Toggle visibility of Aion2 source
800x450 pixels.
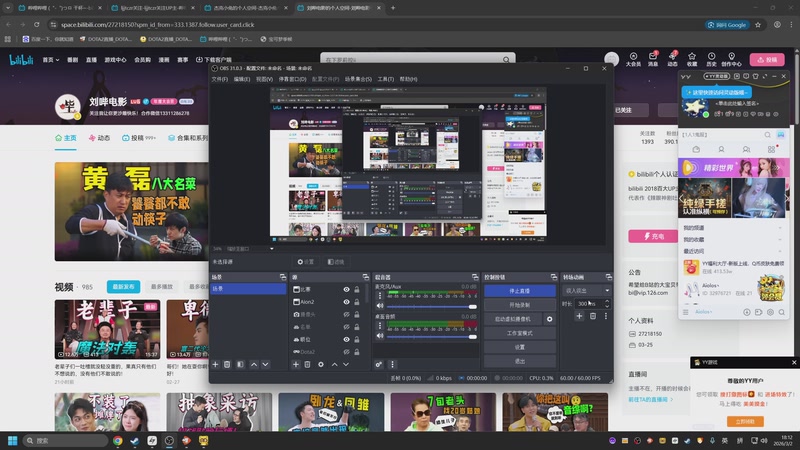pos(346,302)
